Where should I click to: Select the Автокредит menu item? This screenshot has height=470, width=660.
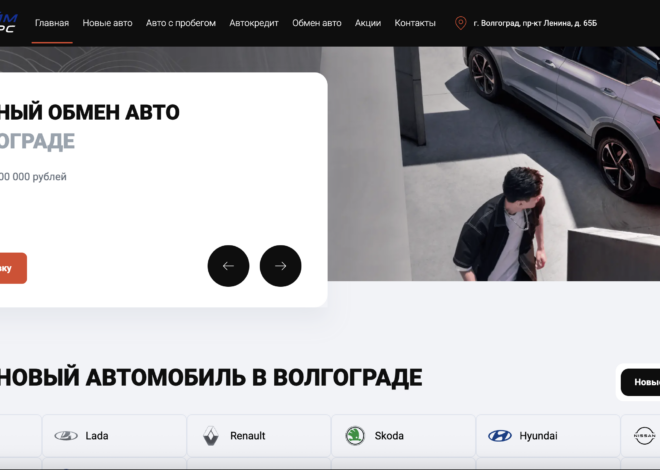[254, 23]
